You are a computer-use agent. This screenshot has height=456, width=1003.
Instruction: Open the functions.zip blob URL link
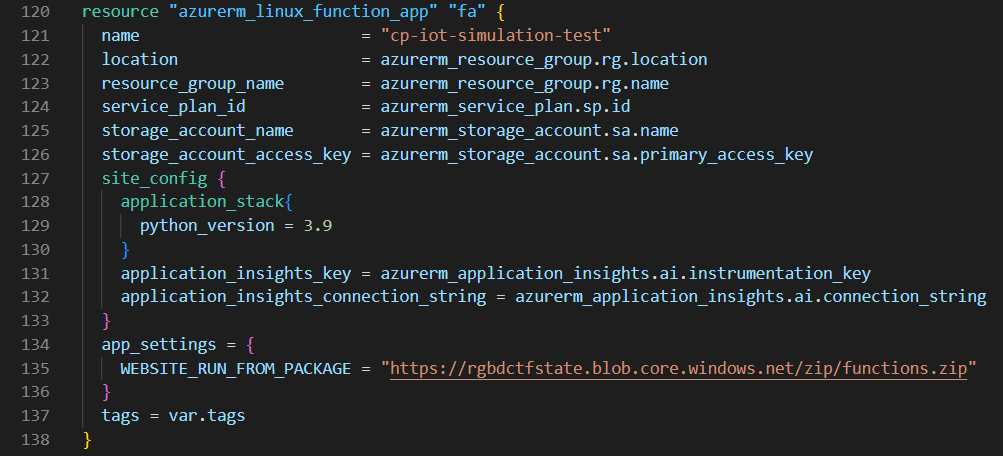tap(679, 368)
